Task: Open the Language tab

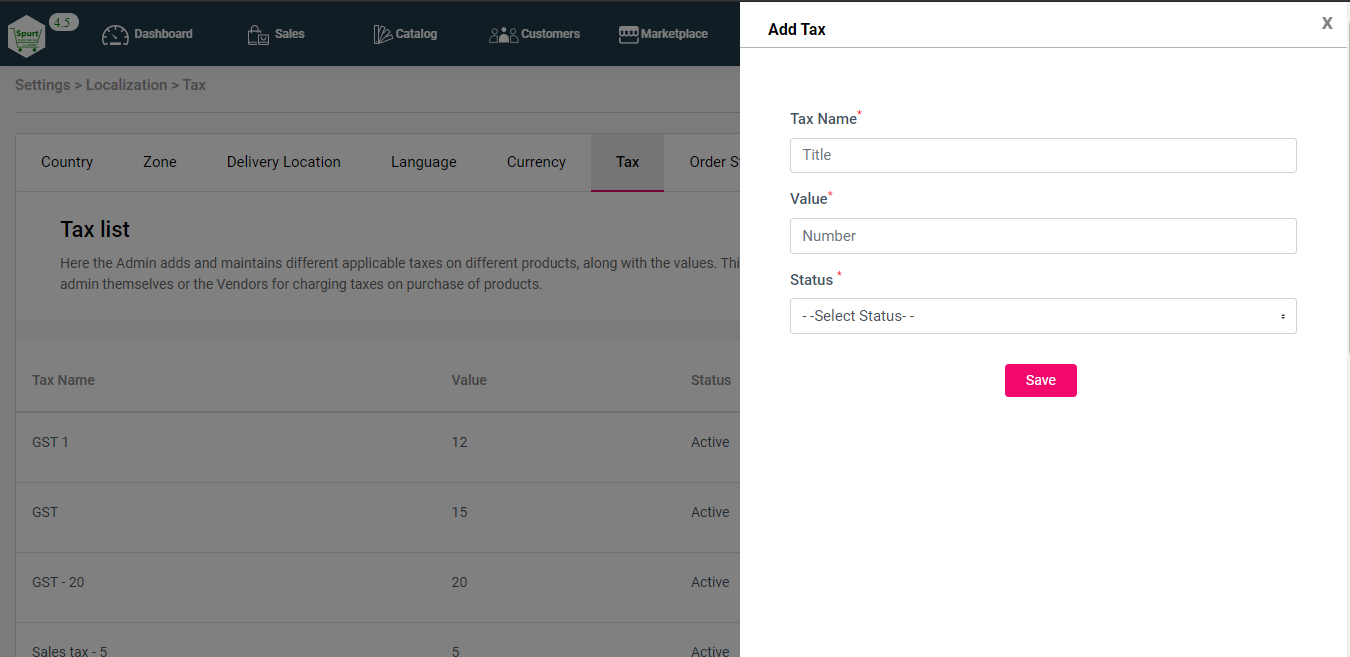Action: (x=424, y=162)
